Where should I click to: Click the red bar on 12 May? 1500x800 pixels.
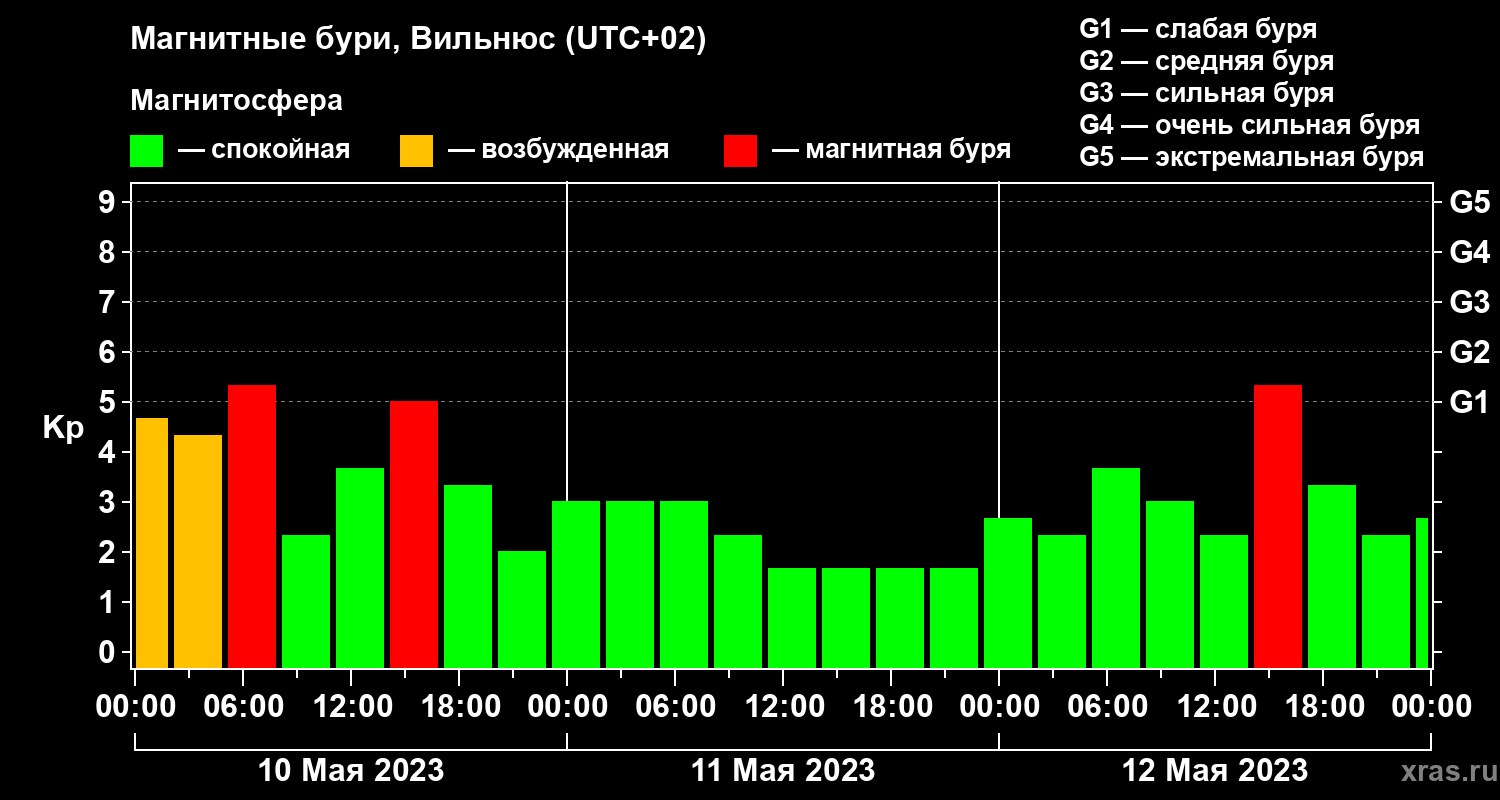(1278, 526)
